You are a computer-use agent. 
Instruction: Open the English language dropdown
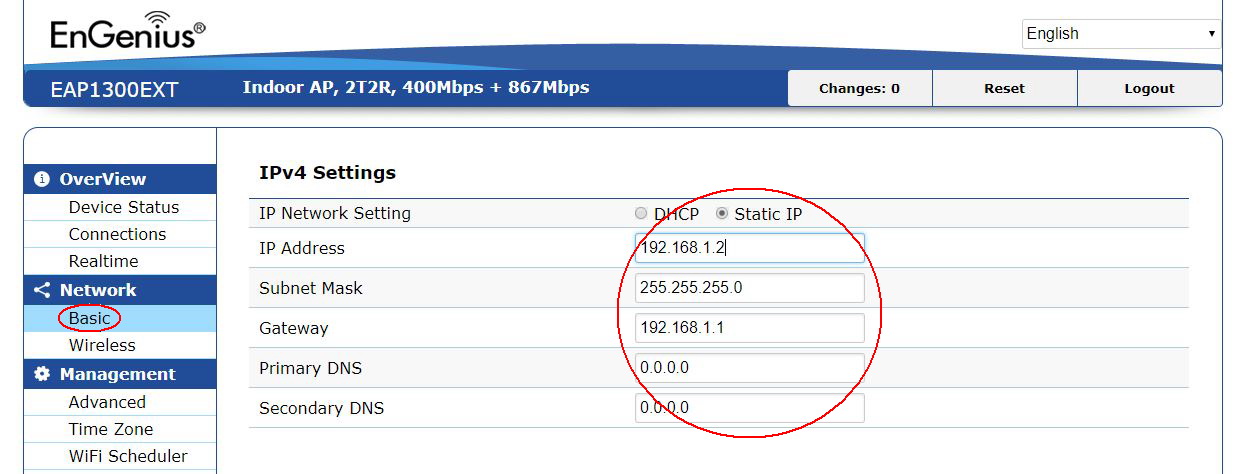pos(1121,33)
